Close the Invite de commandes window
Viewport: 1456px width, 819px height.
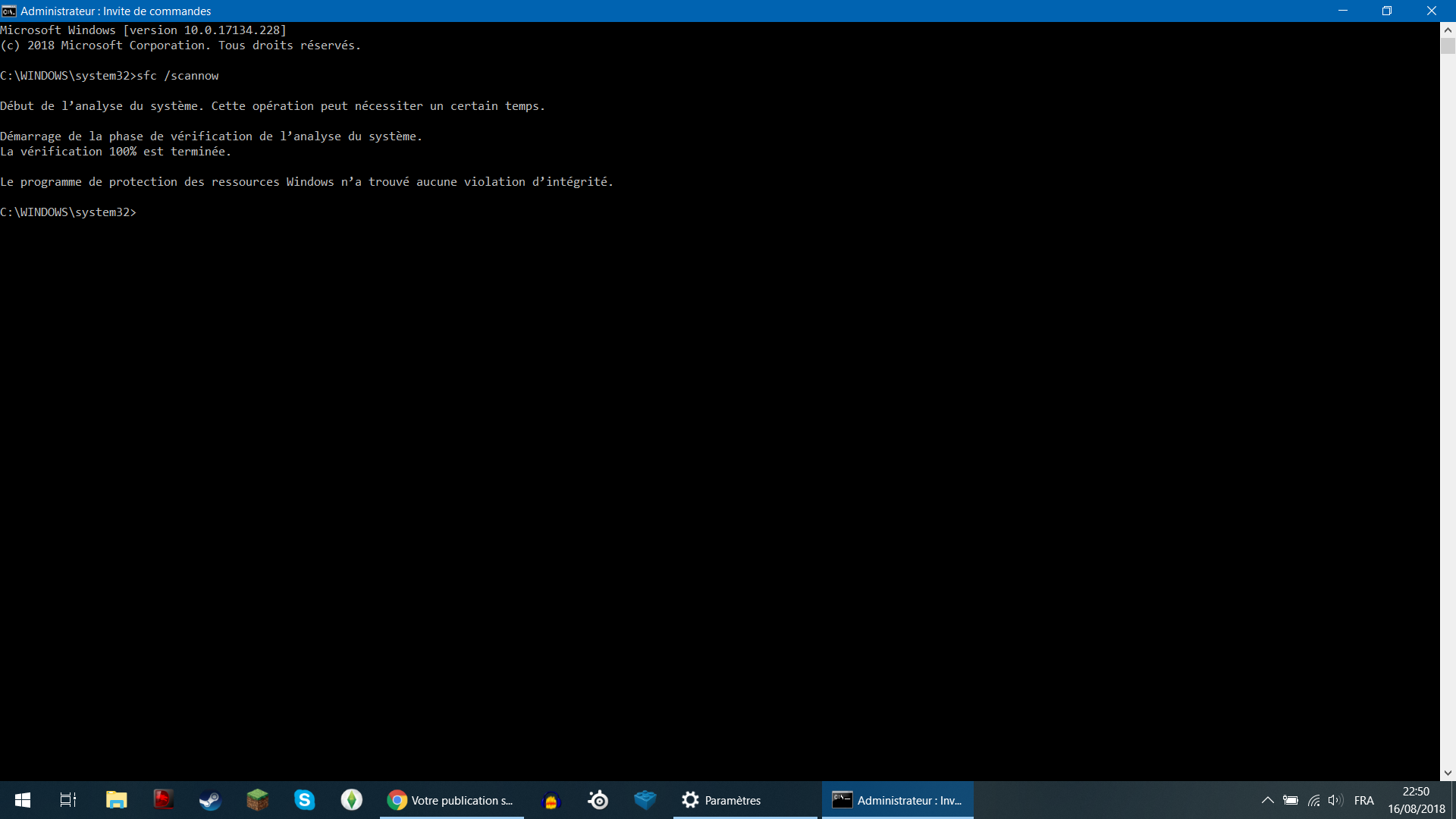[x=1432, y=11]
